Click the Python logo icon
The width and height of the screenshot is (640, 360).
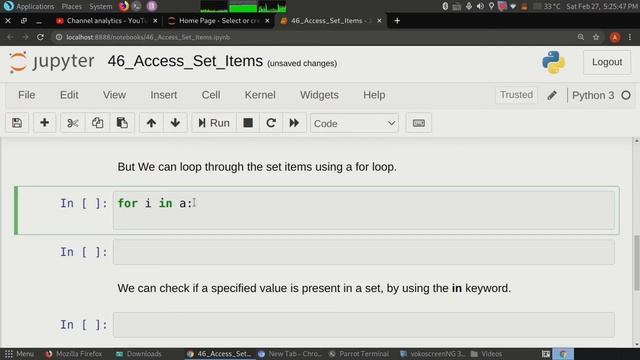pos(553,62)
